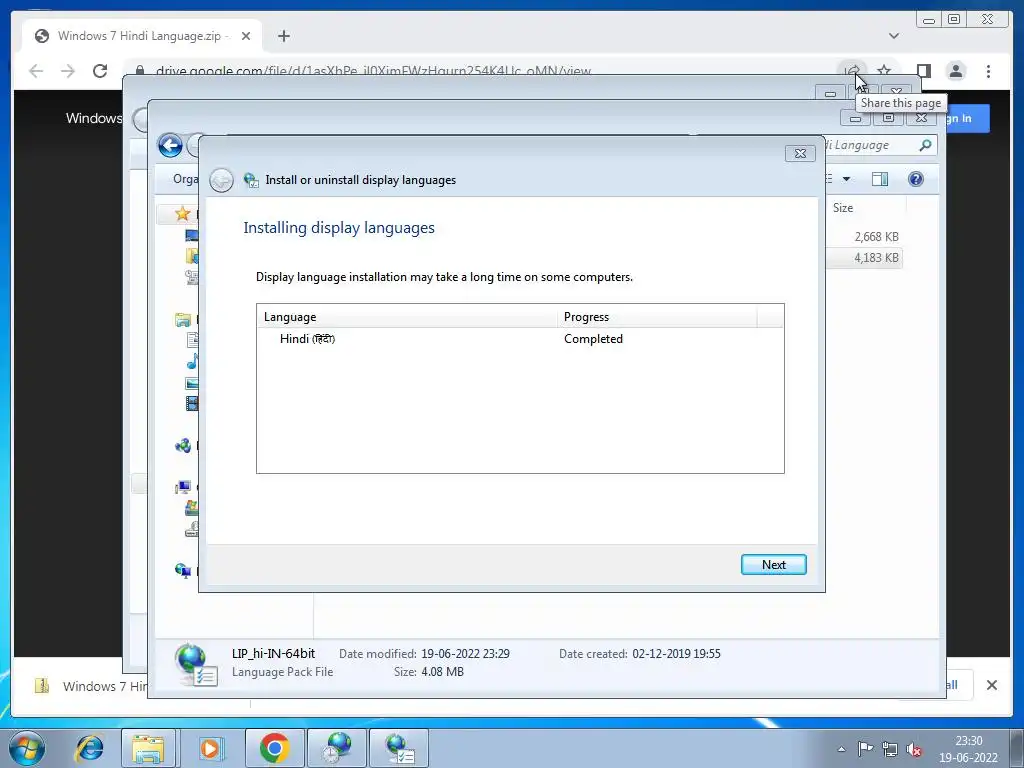
Task: Click the Explorer search magnifier icon
Action: (x=925, y=145)
